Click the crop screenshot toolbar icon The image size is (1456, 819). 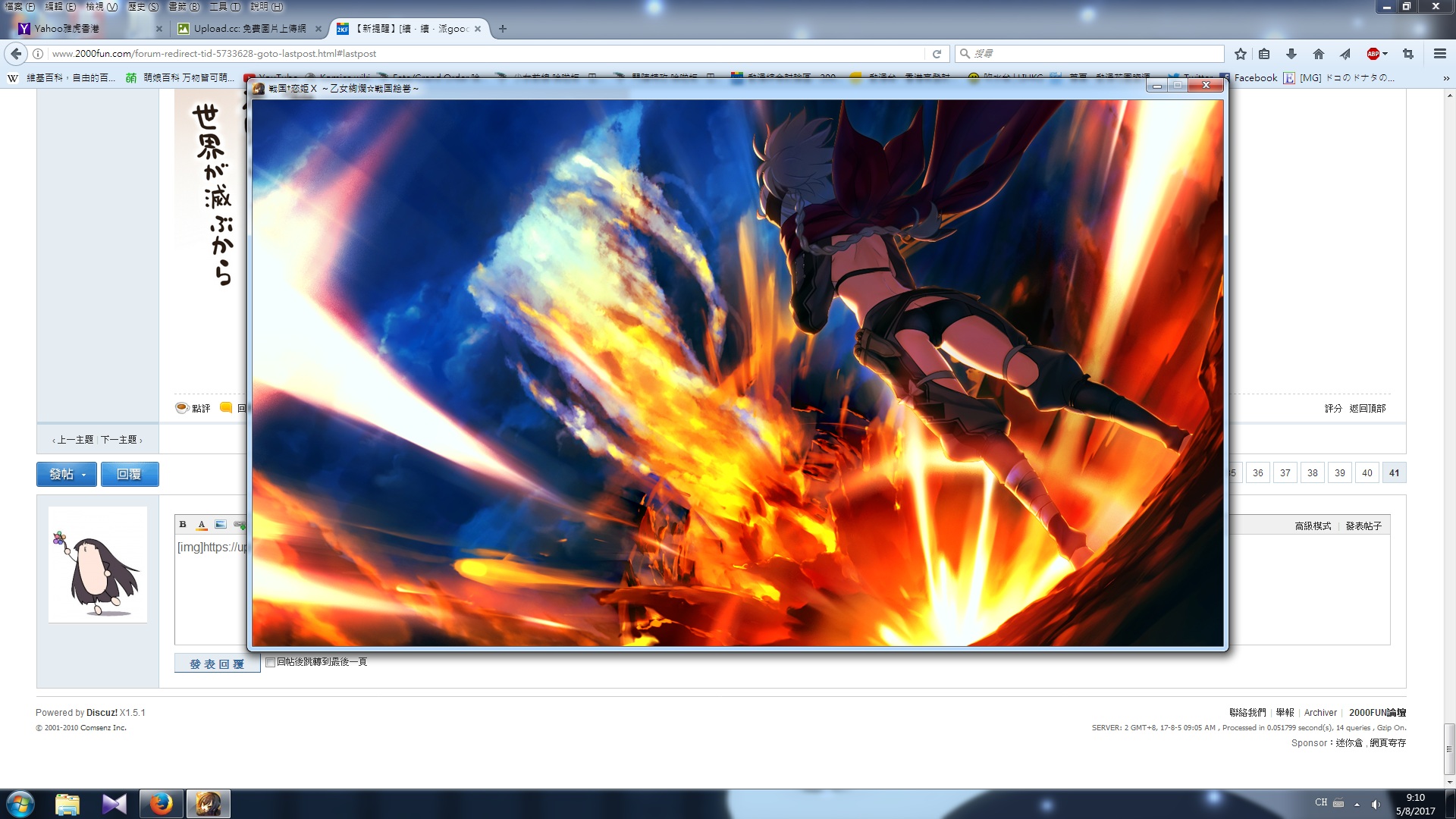click(x=1408, y=54)
